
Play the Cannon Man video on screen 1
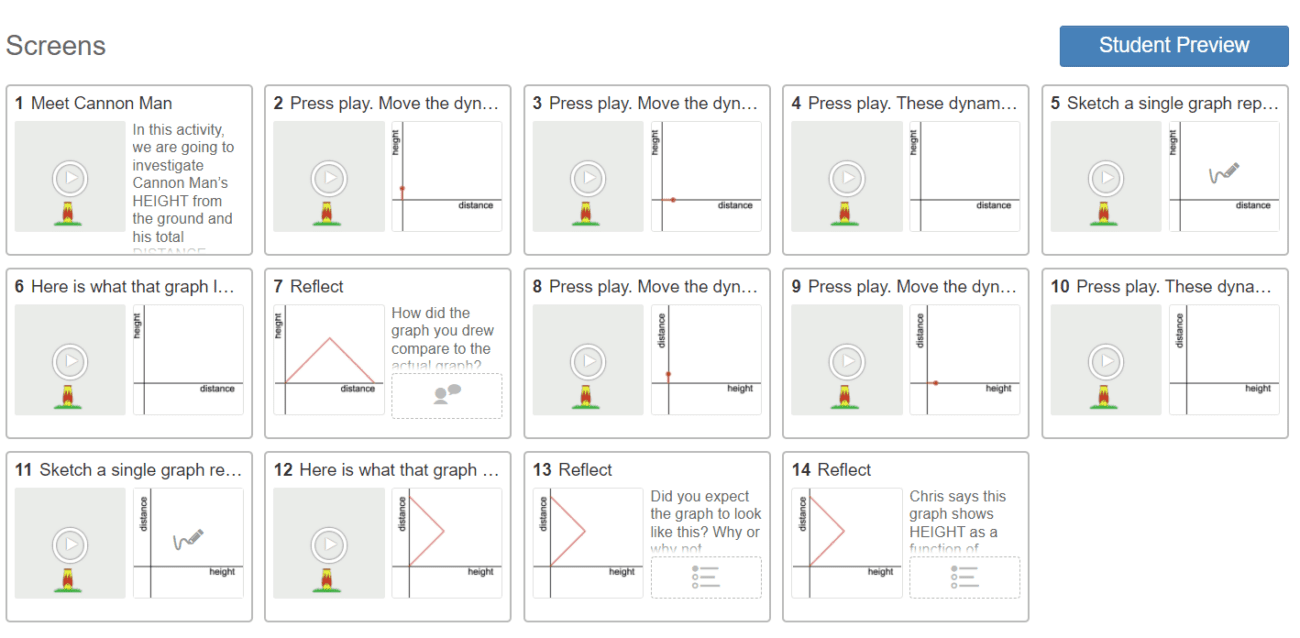point(69,177)
